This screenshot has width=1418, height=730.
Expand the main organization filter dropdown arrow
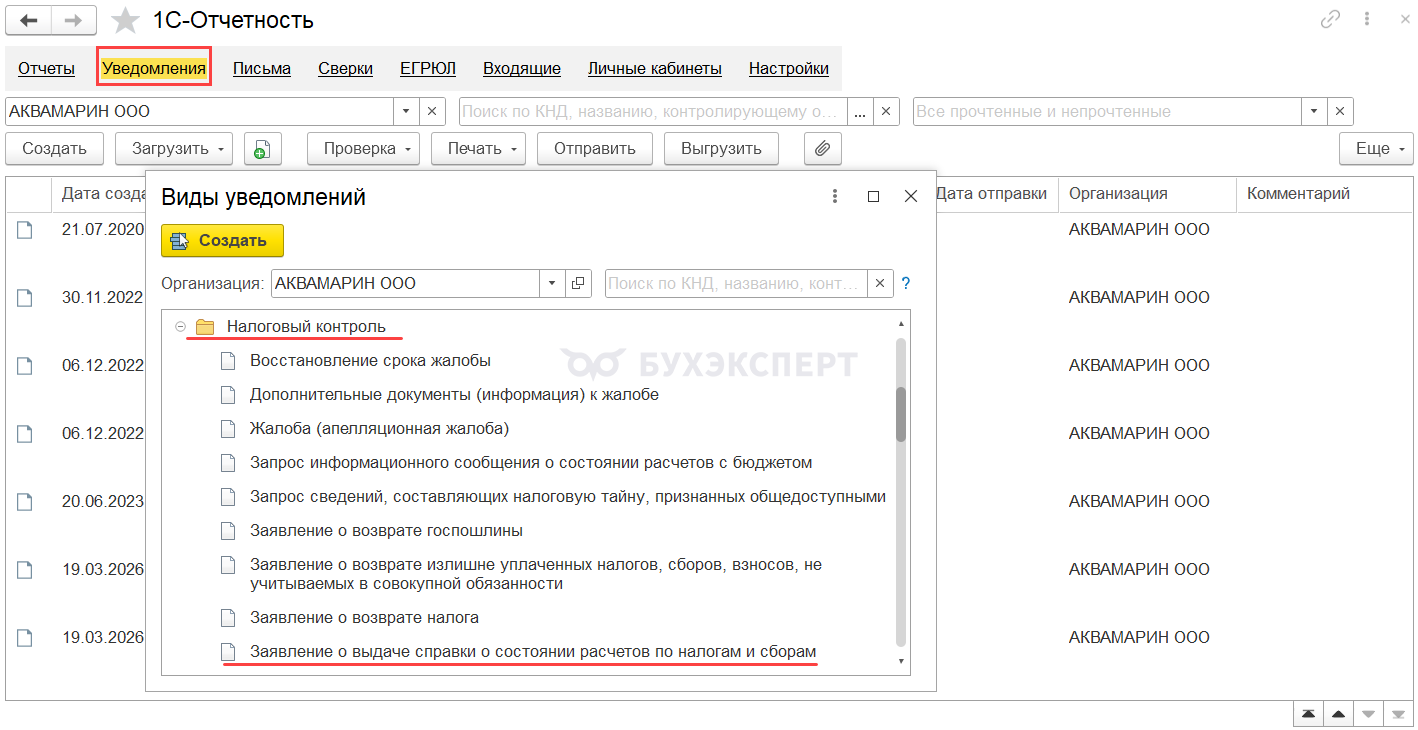pos(406,112)
